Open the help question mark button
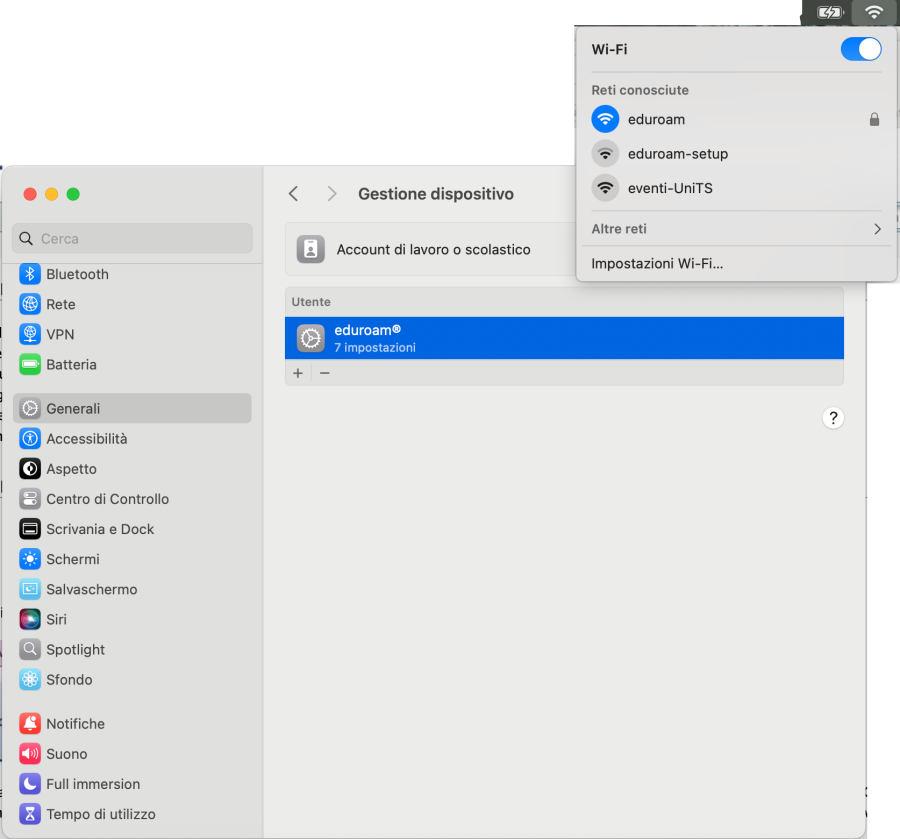The image size is (900, 839). tap(833, 418)
